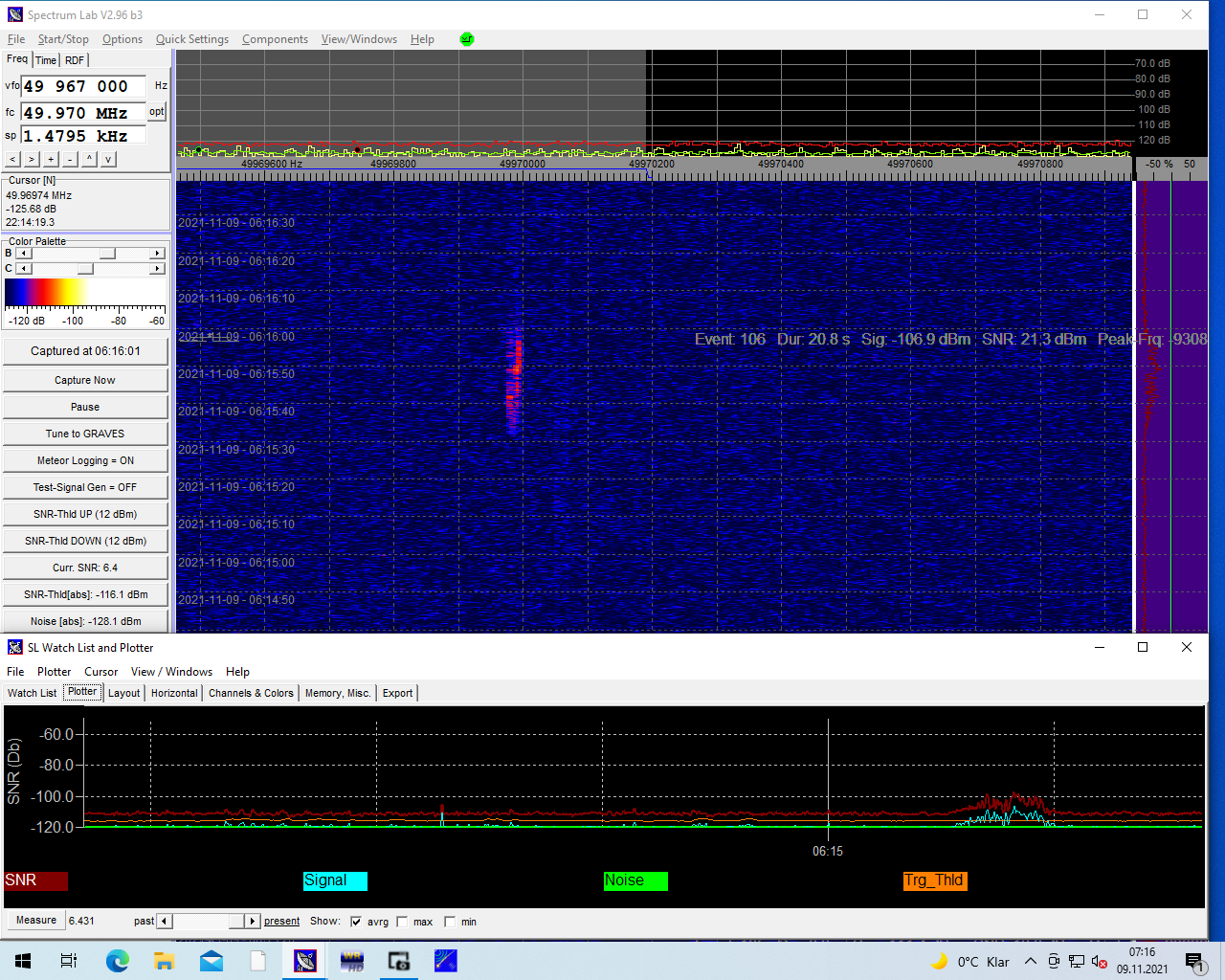Click right arrow of Brightness (B) palette slider

coord(158,254)
